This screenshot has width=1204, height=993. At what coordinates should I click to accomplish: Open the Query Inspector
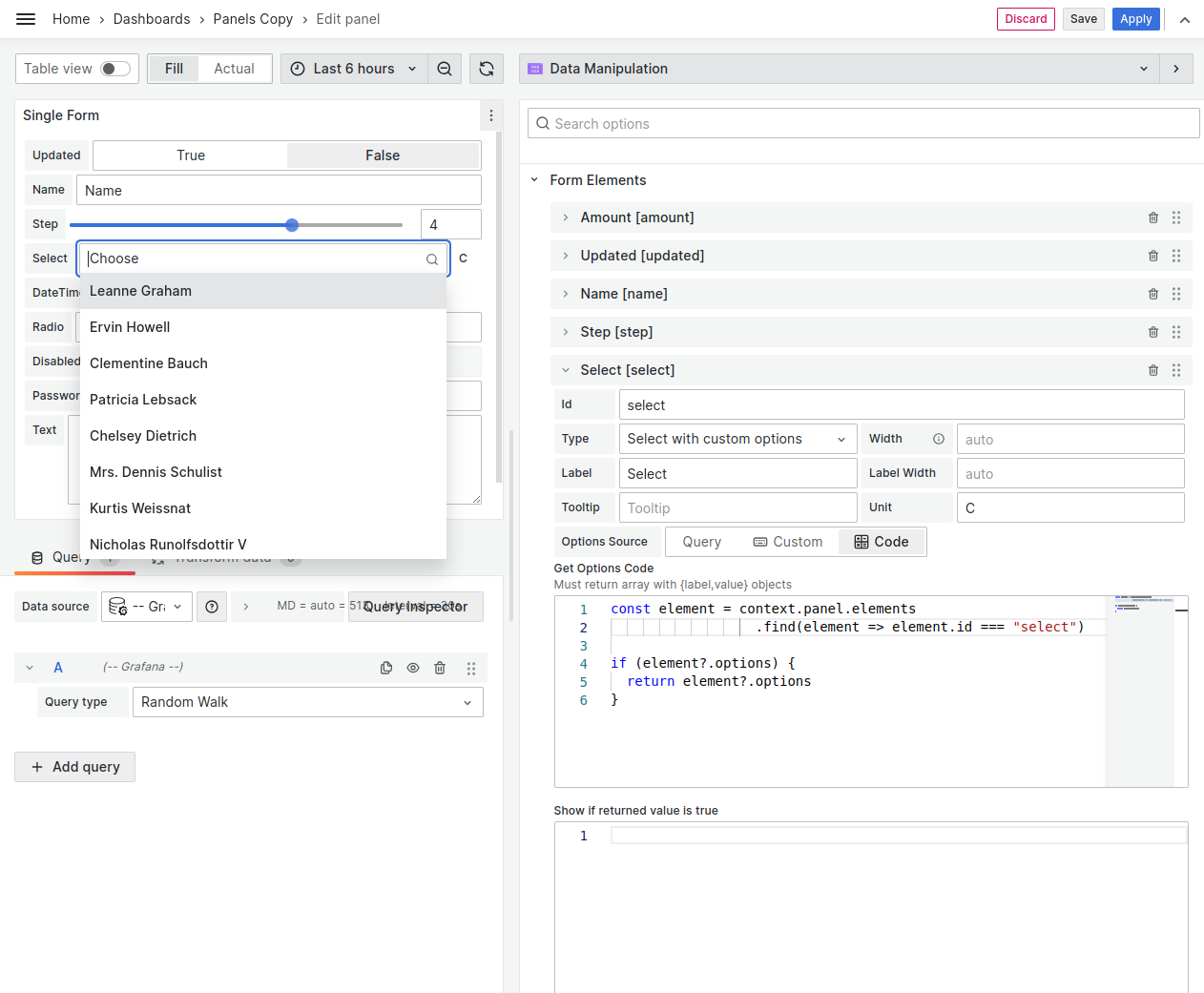(416, 607)
